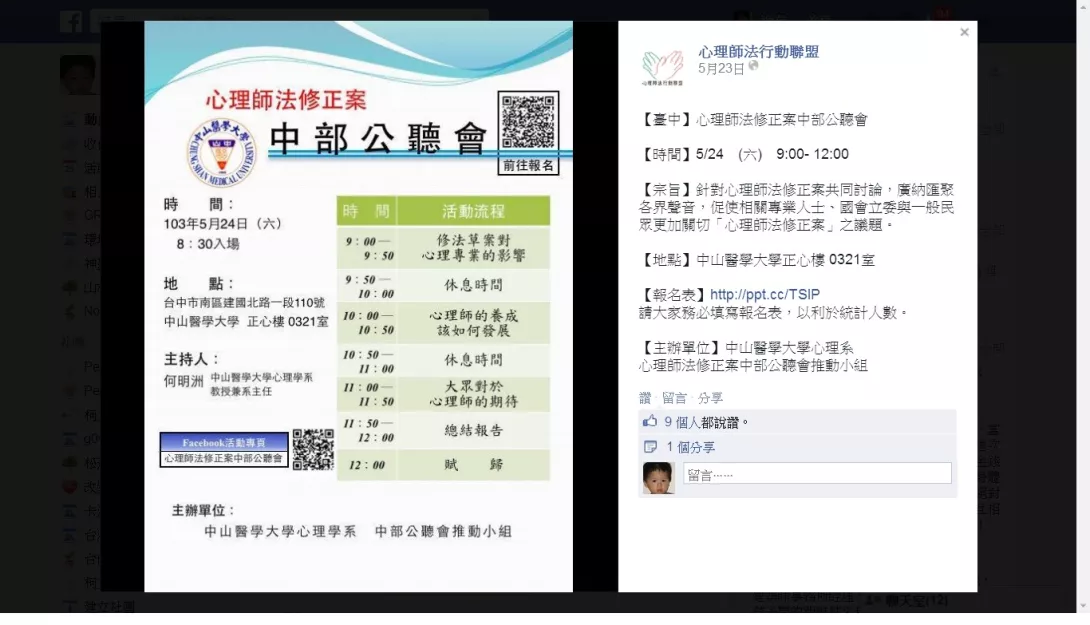Click the Chung Shan Medical University logo
Viewport: 1090px width, 625px height.
222,152
